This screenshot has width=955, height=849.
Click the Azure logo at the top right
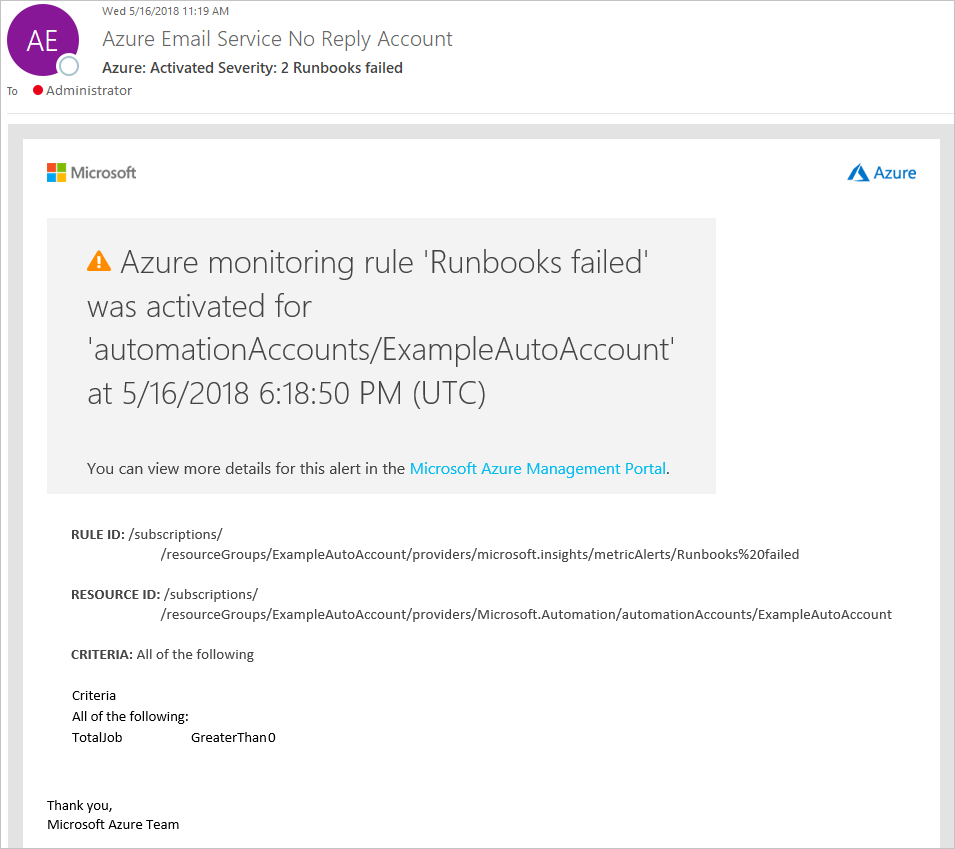881,172
